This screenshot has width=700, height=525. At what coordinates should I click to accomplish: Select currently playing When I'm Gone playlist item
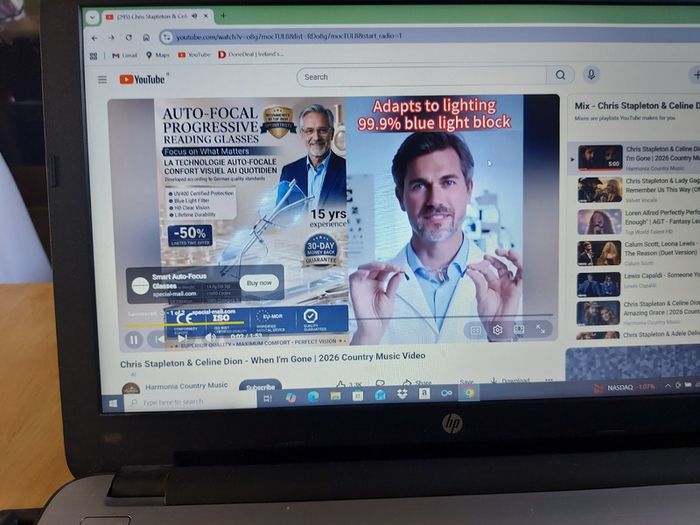coord(634,158)
